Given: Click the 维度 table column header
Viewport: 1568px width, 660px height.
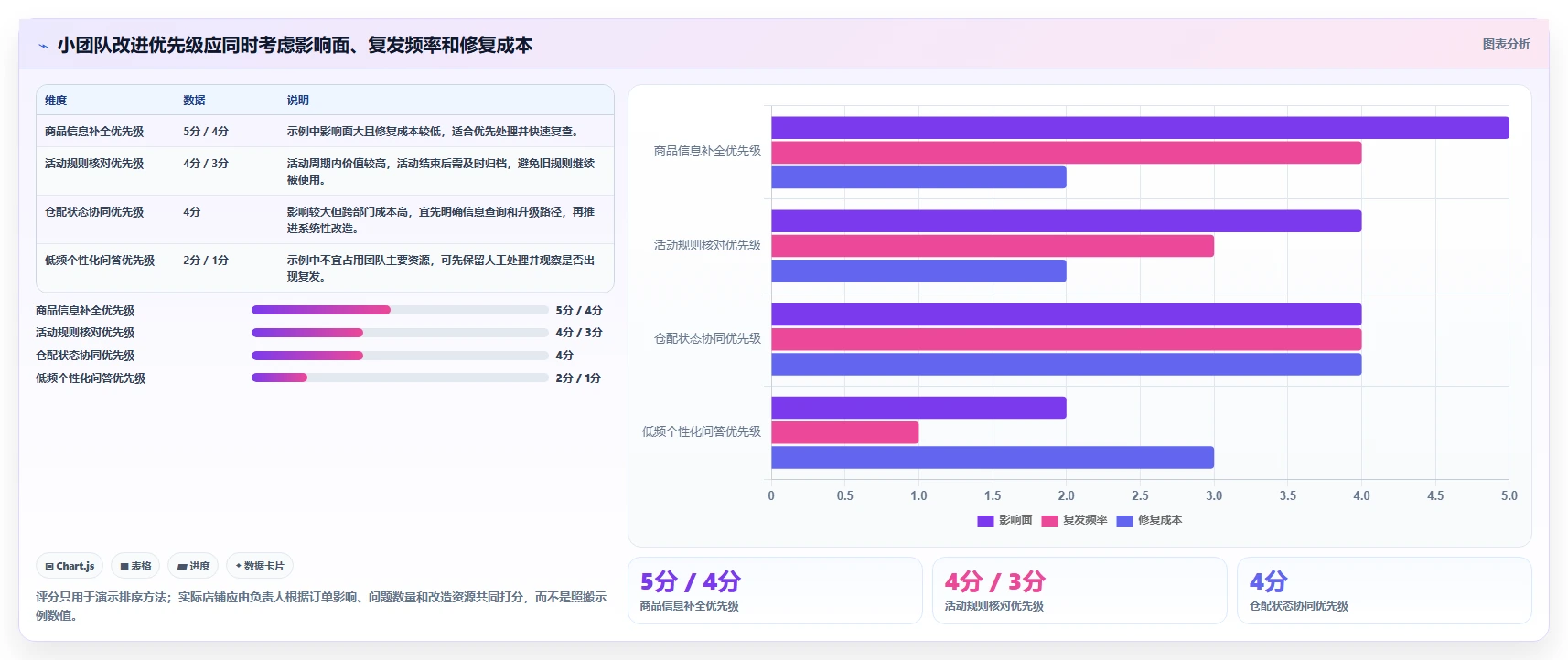Looking at the screenshot, I should point(56,101).
